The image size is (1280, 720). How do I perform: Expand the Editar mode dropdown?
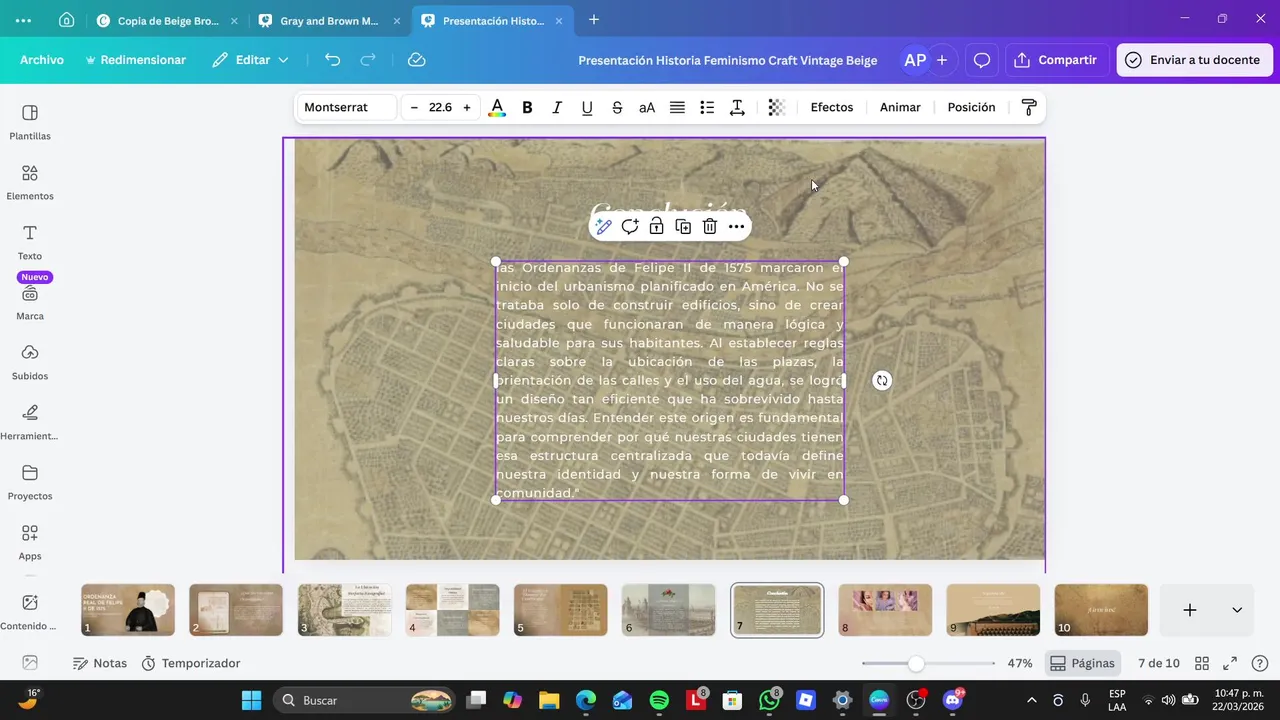point(251,60)
